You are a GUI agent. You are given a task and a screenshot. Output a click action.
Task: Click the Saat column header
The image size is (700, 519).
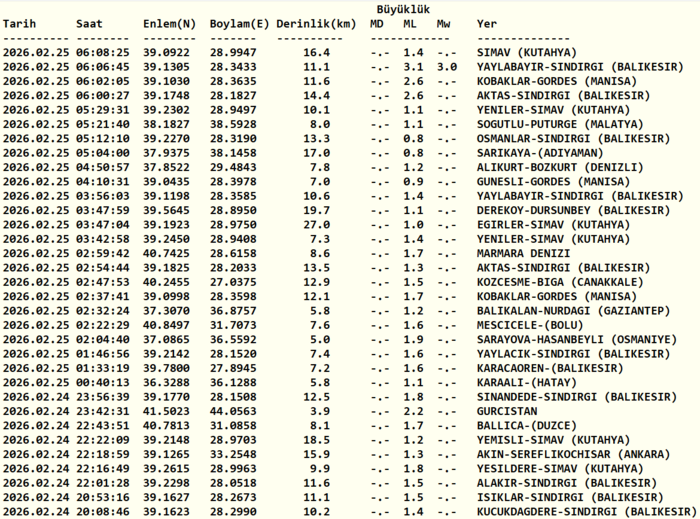coord(89,23)
